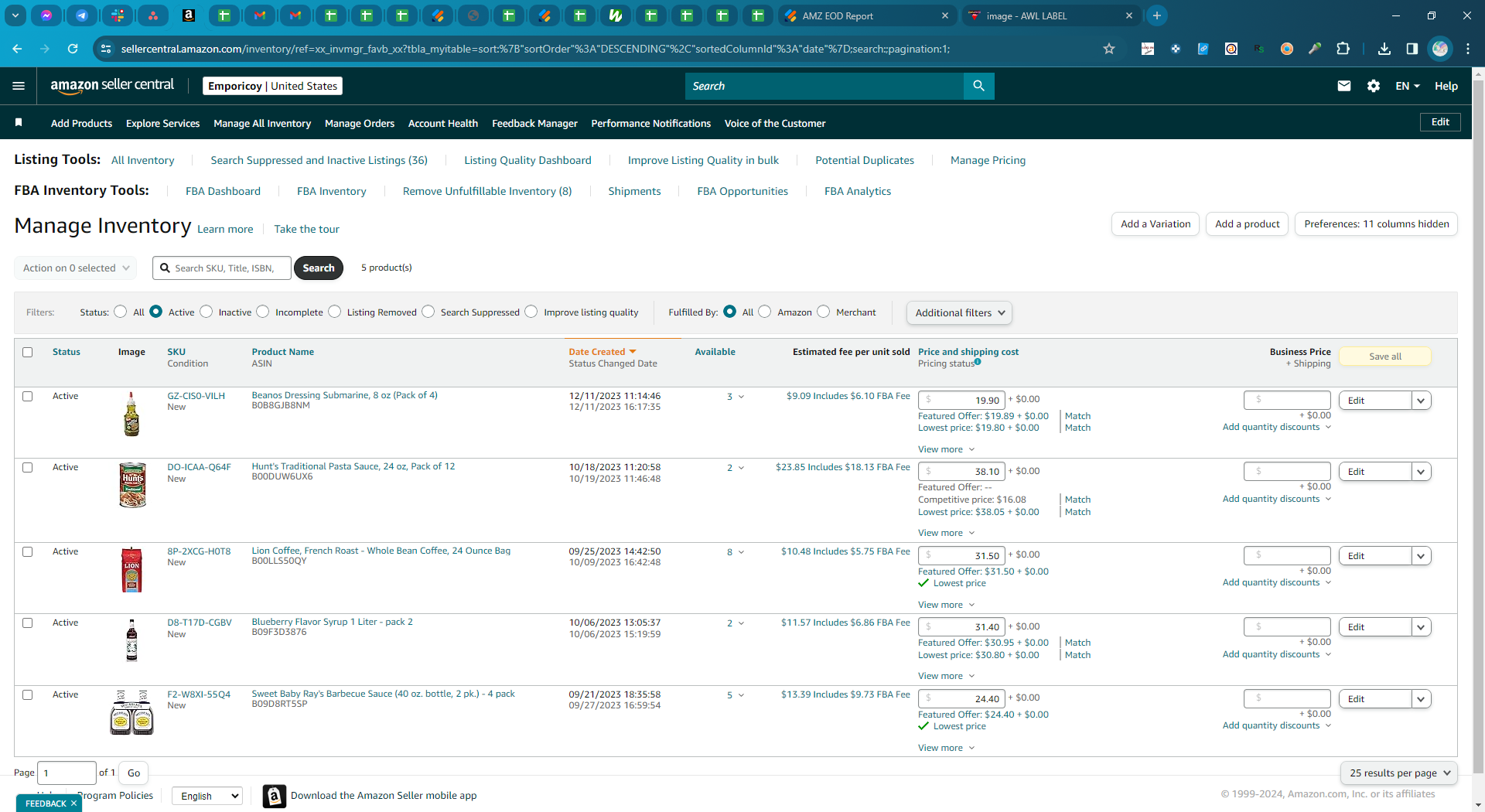Click the Beanos Dressing product image

click(131, 414)
